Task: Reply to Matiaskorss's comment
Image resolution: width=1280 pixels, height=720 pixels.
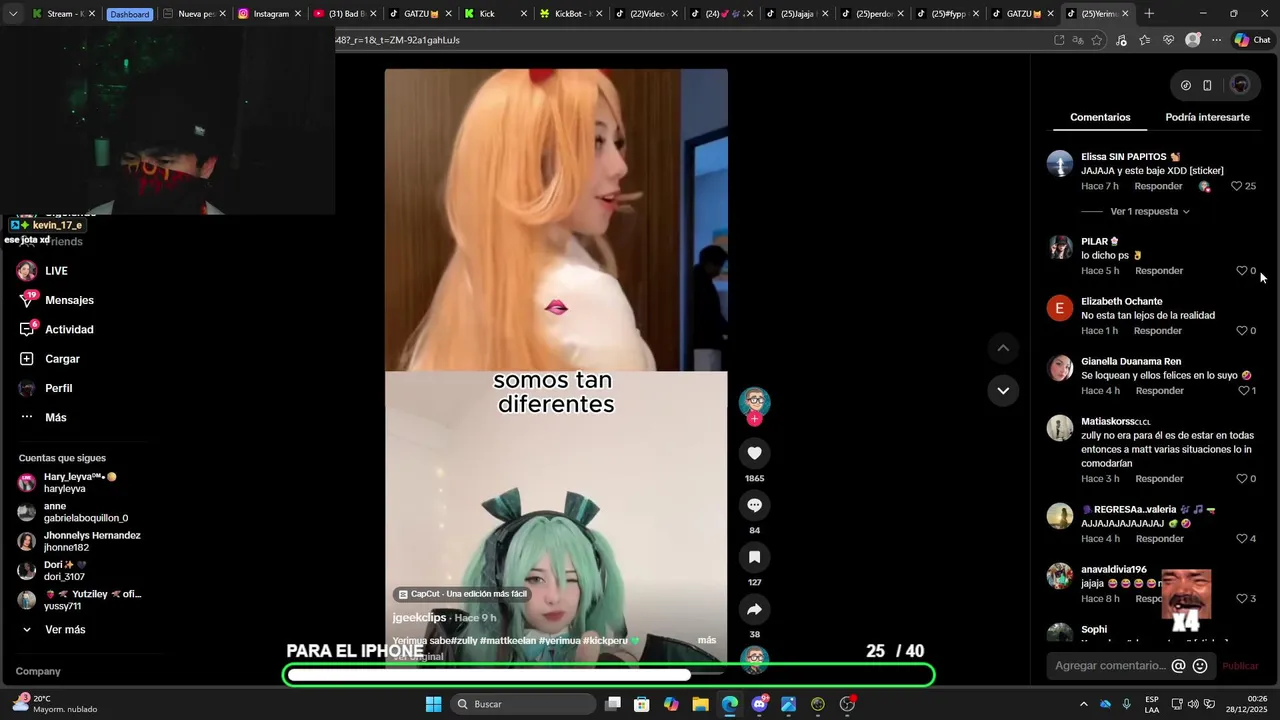Action: point(1159,479)
